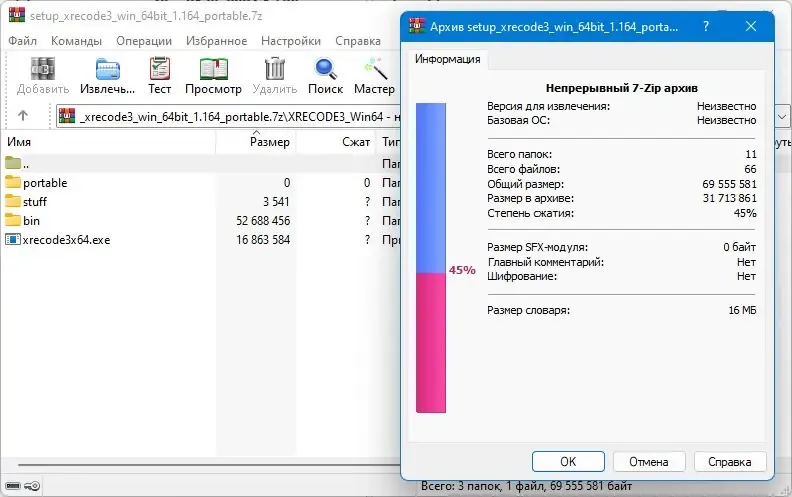
Task: Select the parent folder '..' icon
Action: pyautogui.click(x=13, y=163)
